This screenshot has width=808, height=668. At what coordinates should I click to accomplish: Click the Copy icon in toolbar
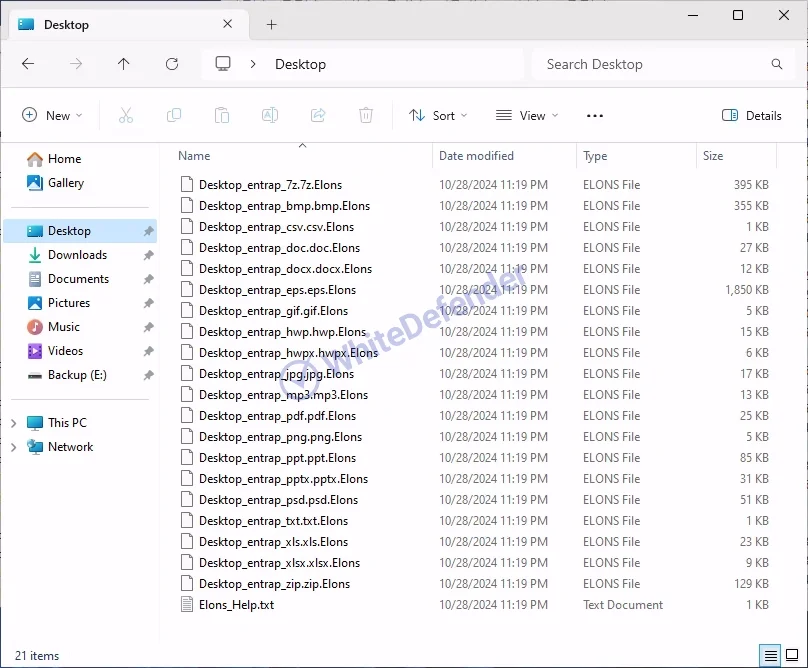pos(174,115)
